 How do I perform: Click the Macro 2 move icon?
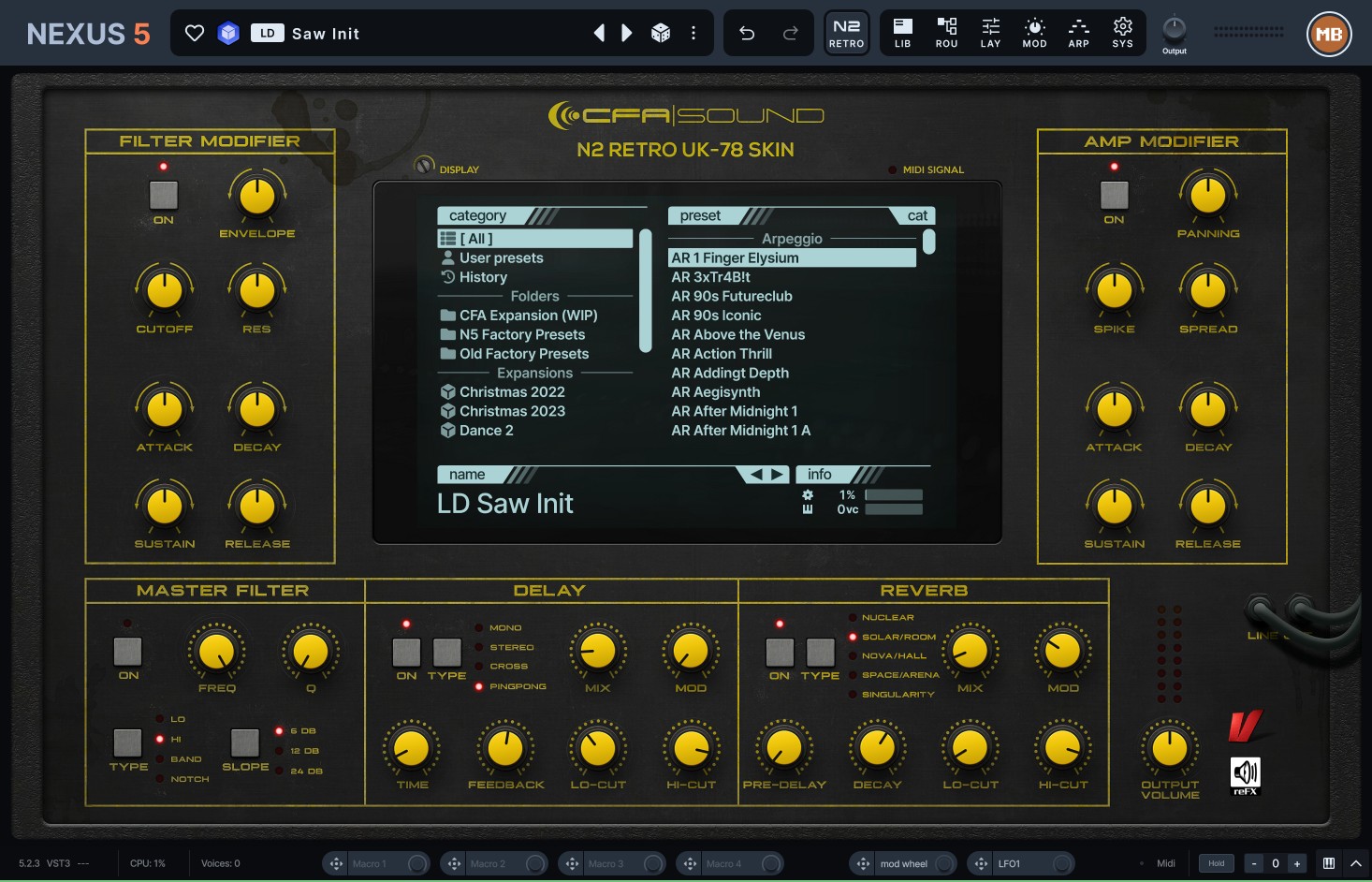pyautogui.click(x=454, y=863)
